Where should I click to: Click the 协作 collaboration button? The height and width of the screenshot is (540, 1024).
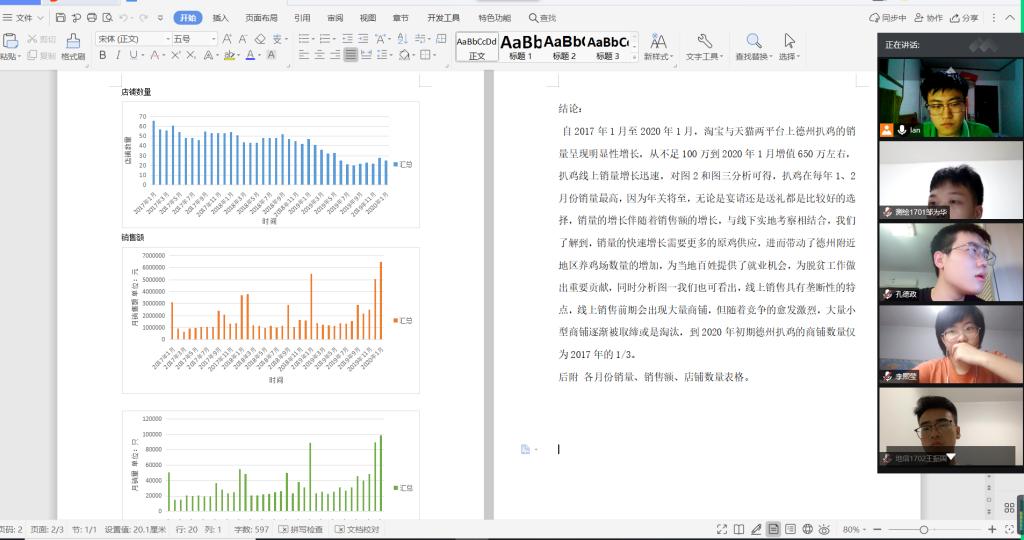(928, 18)
